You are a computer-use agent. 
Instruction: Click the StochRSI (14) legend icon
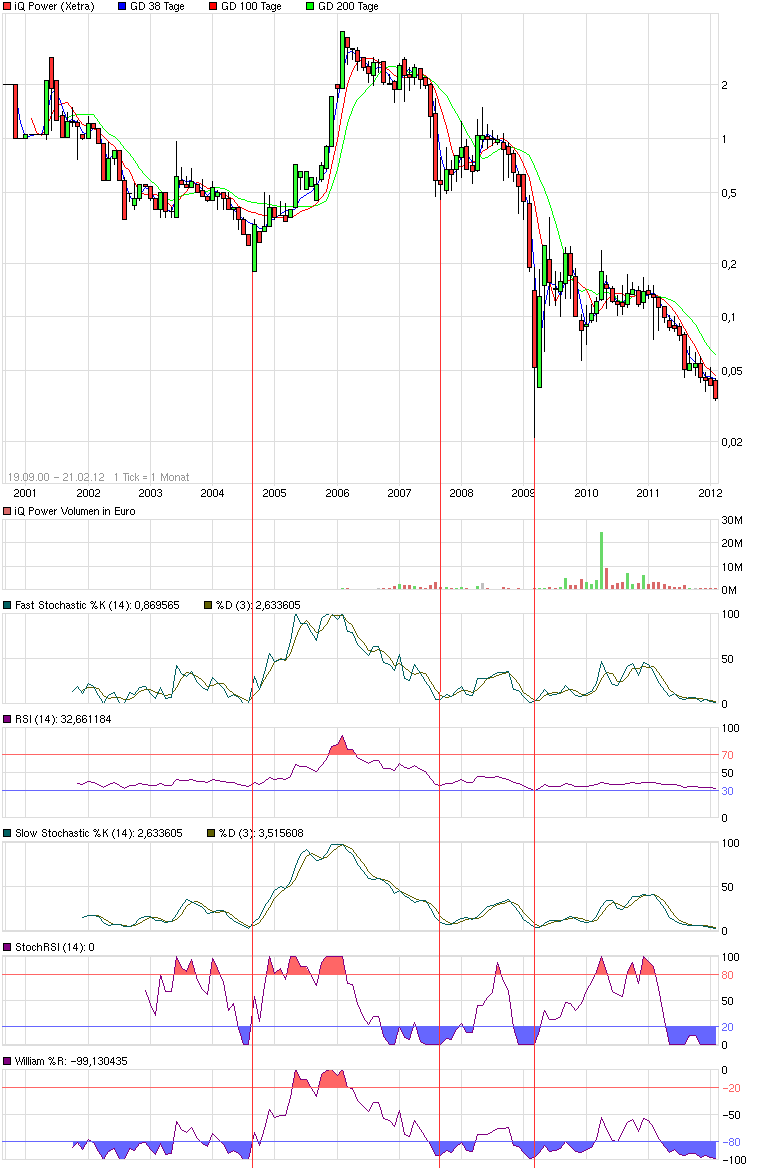8,947
